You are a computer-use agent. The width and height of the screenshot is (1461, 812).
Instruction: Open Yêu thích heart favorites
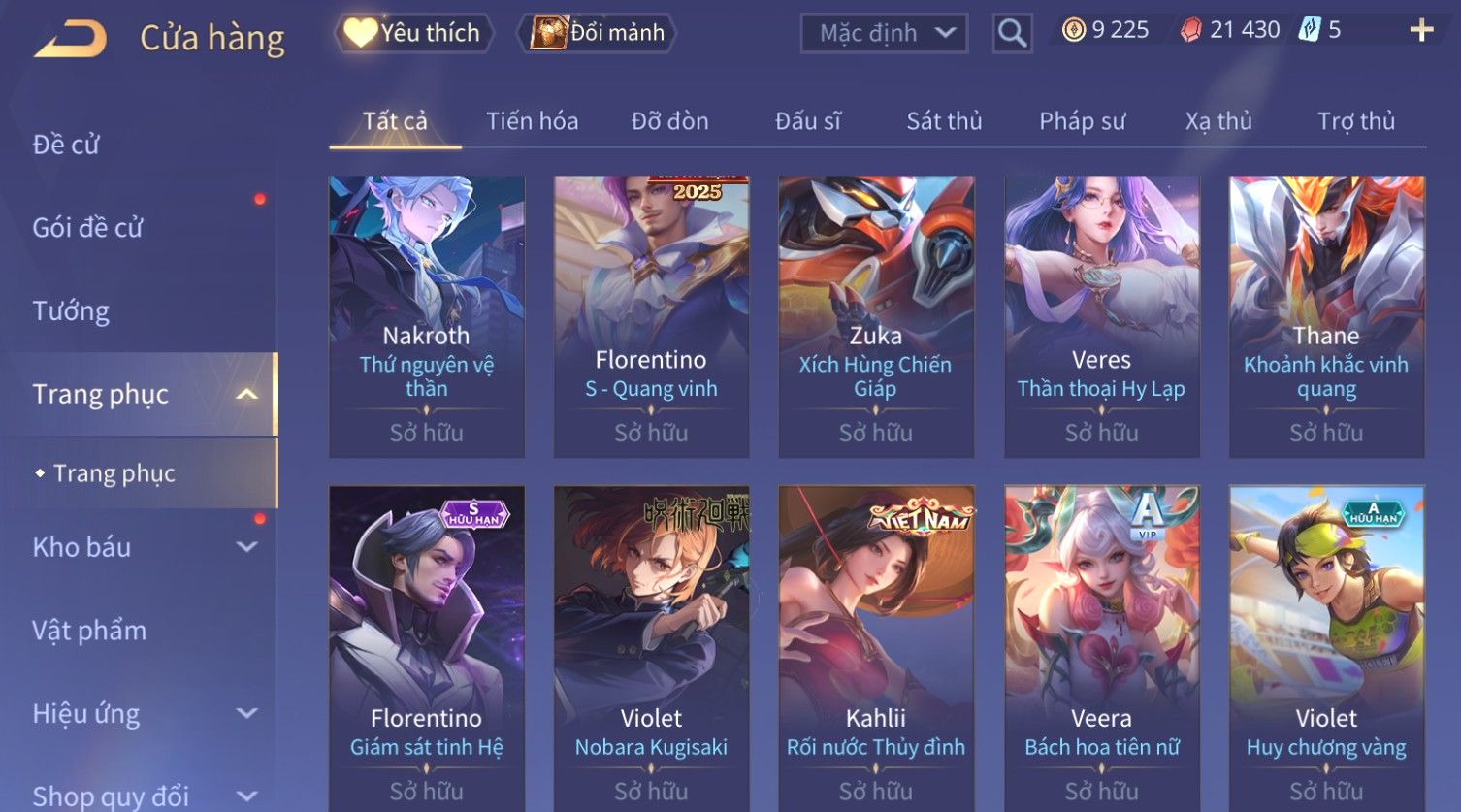coord(414,33)
